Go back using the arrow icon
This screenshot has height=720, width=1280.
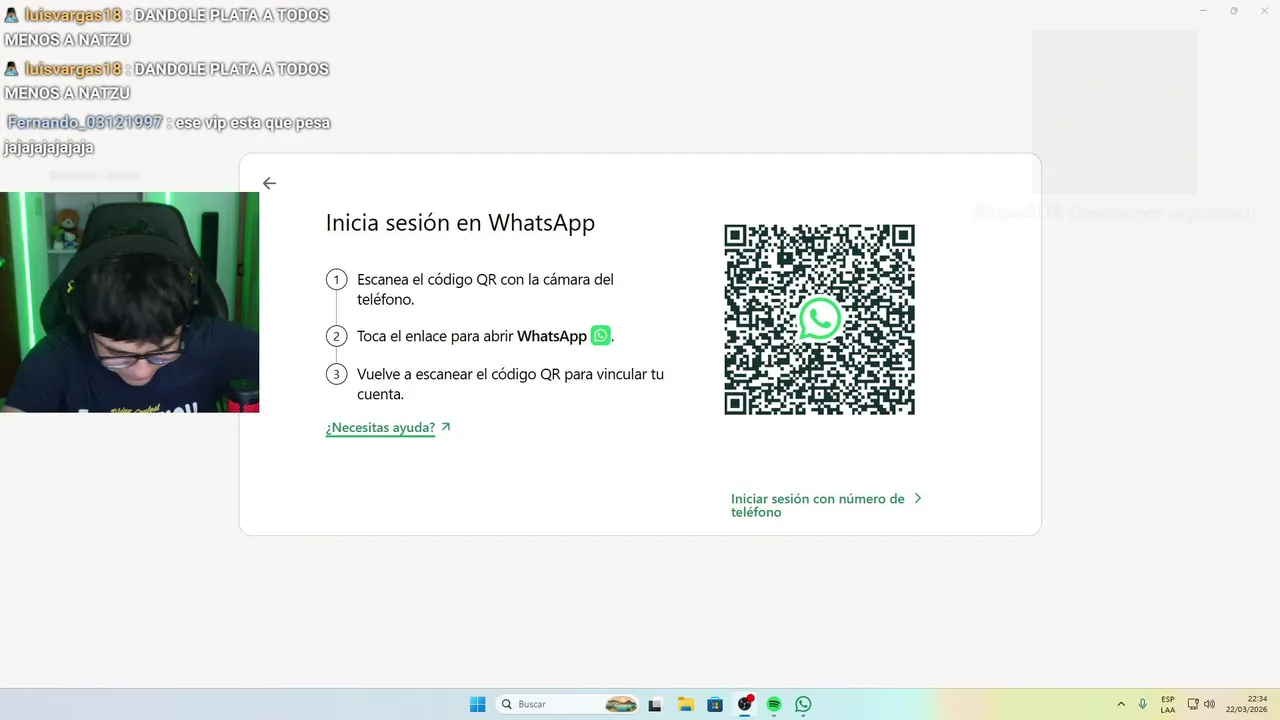[x=269, y=183]
